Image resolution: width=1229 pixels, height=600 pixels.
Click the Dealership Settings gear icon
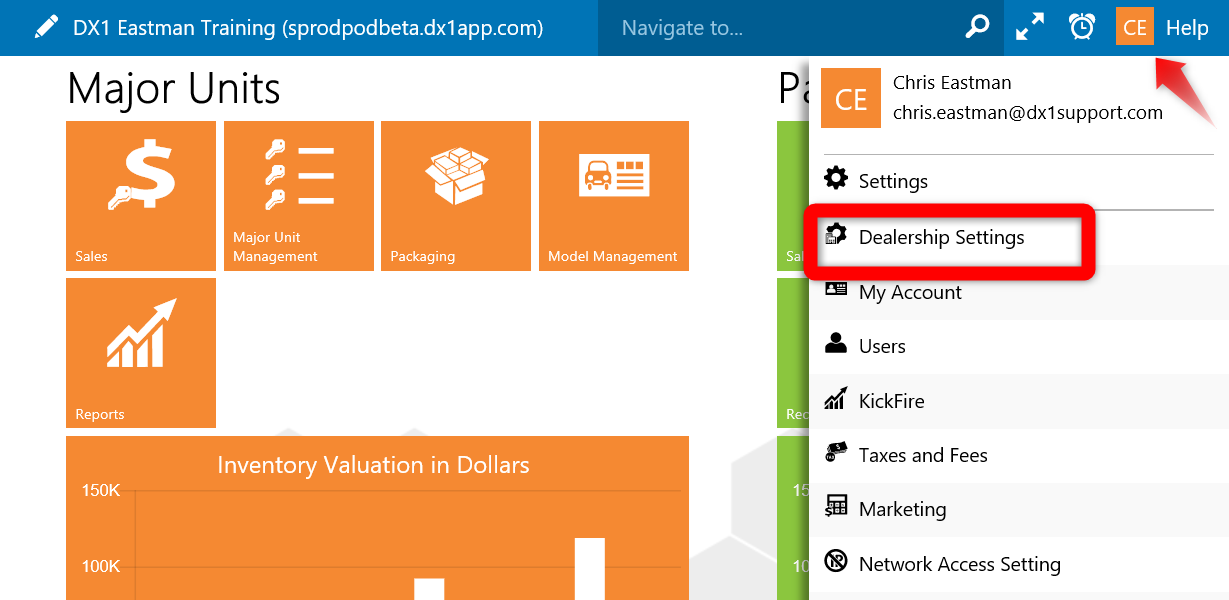coord(835,236)
